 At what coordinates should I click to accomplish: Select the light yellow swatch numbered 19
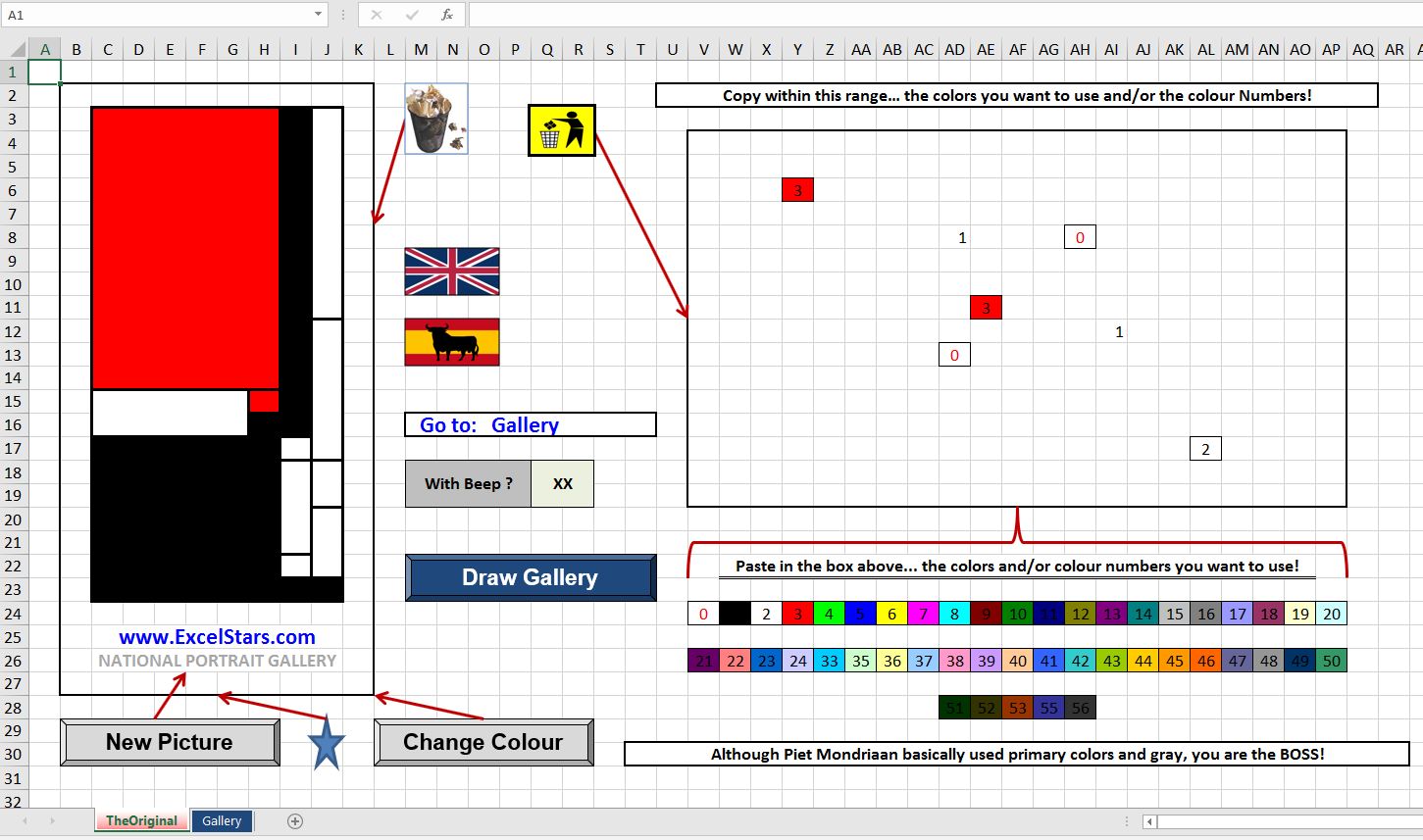1299,614
